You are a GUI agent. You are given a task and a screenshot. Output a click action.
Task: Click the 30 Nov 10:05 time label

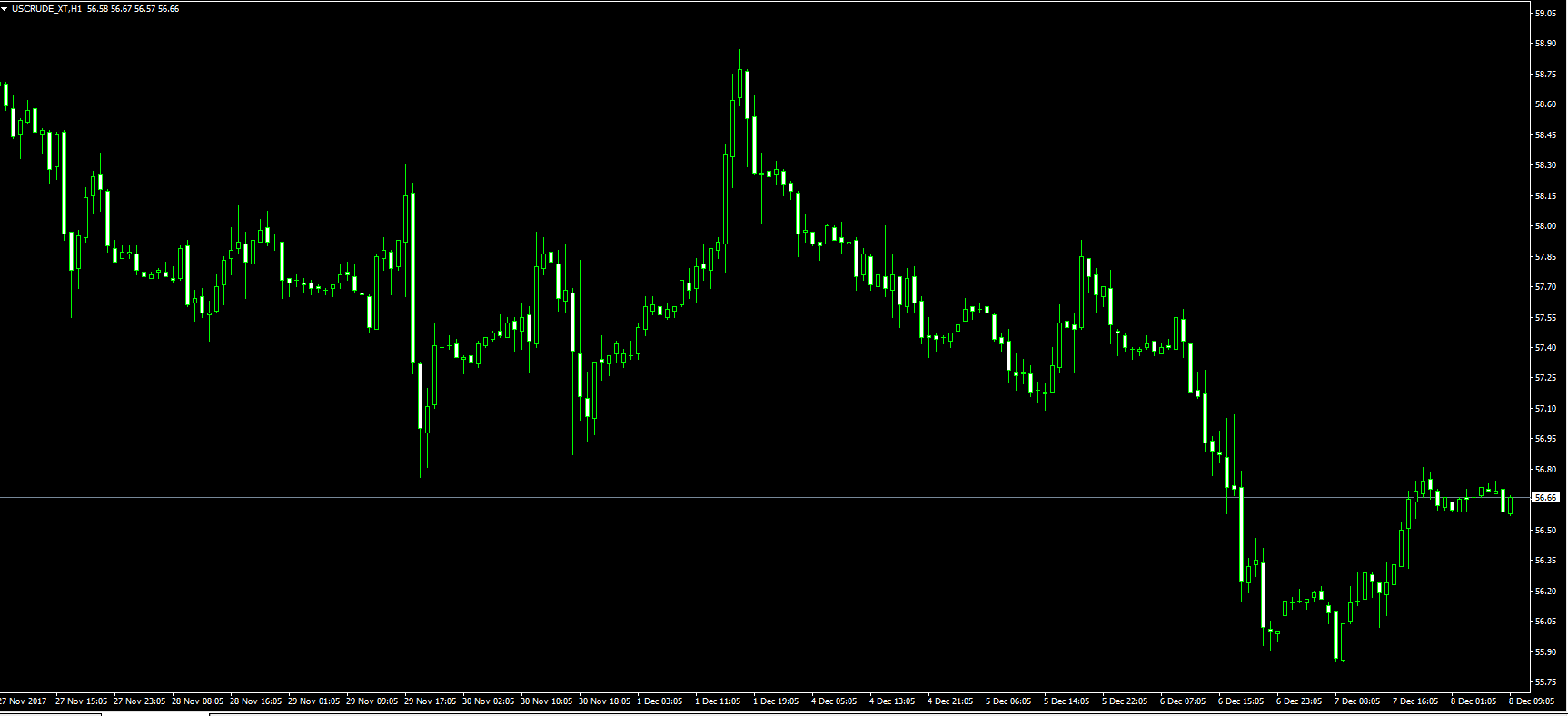tap(546, 701)
